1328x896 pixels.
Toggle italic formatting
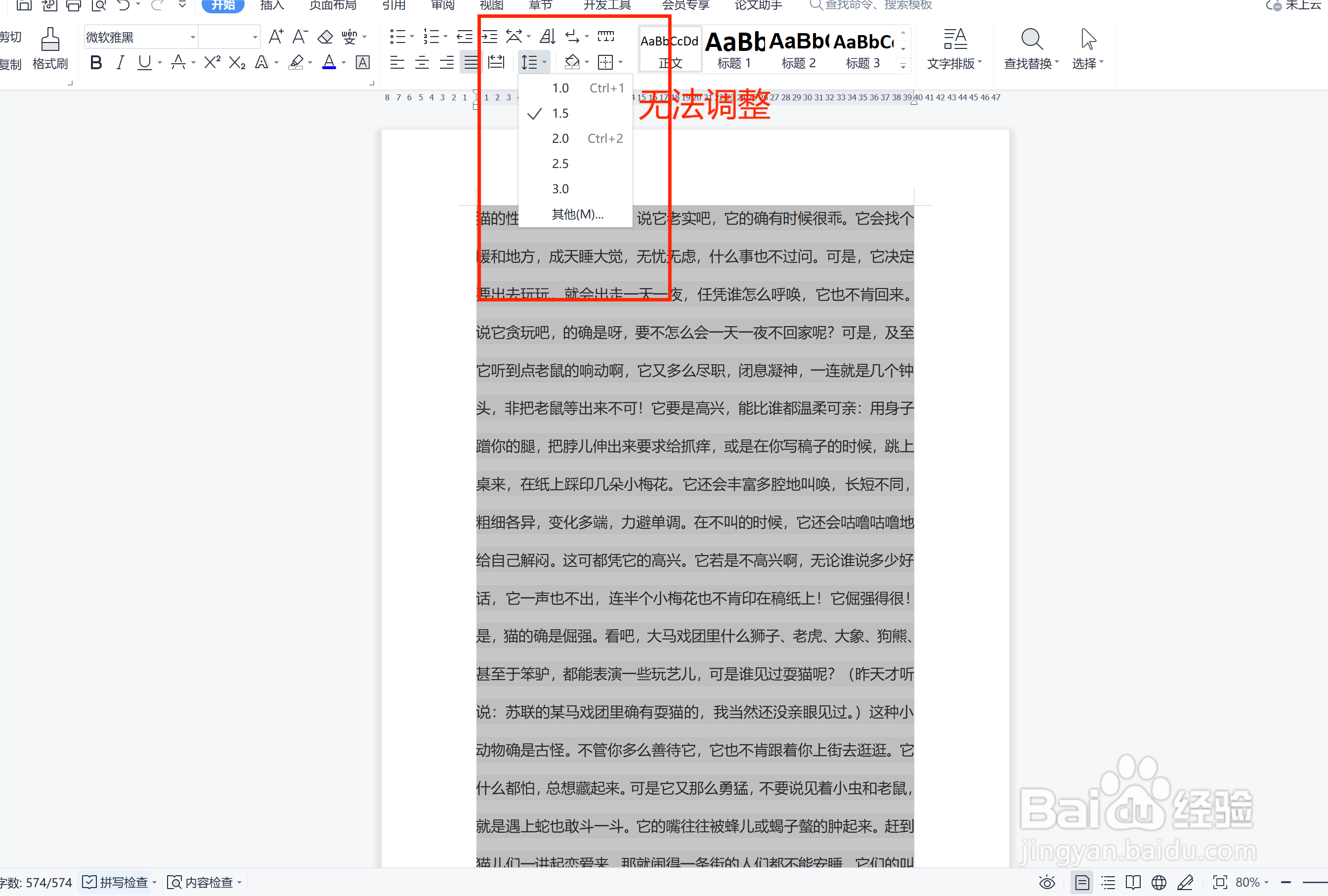(120, 63)
